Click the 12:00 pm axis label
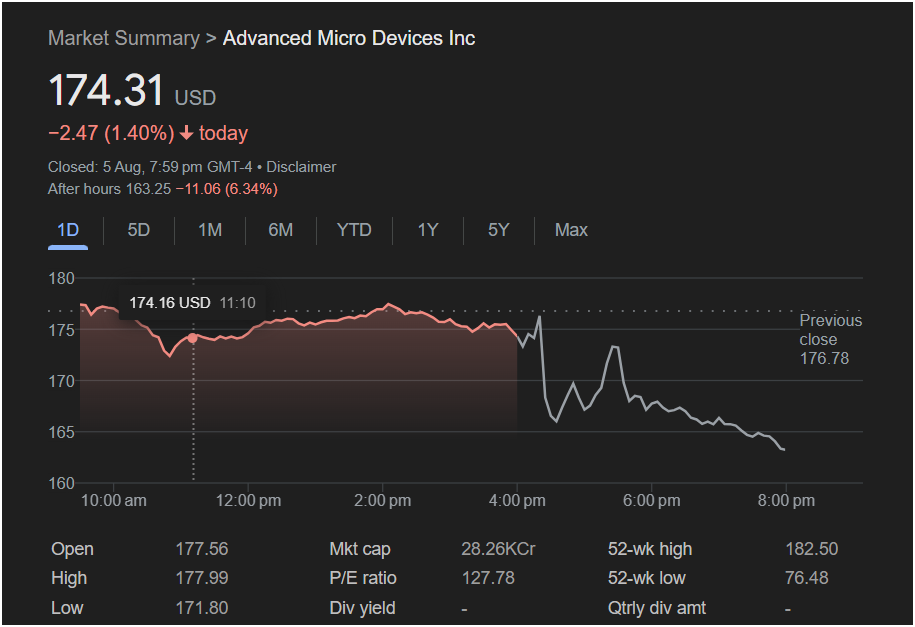 coord(249,501)
